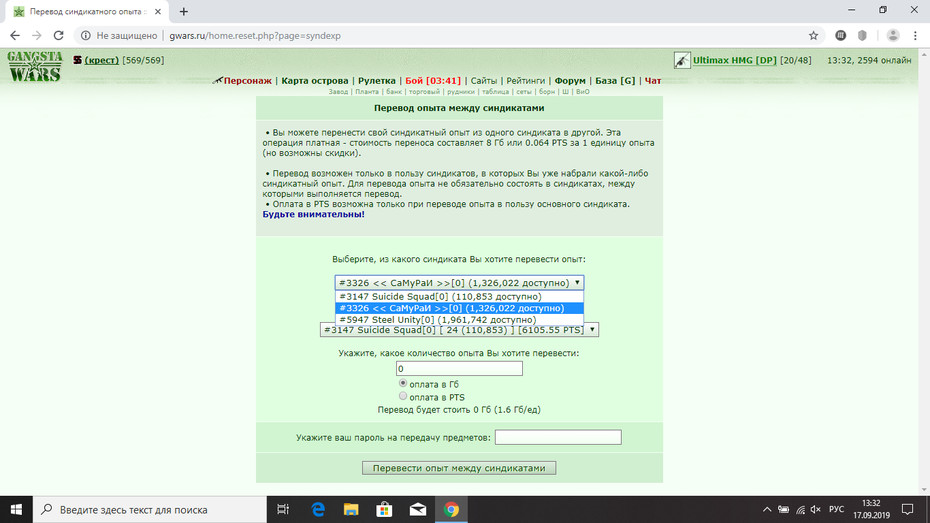Open Chrome three-dot menu
This screenshot has height=523, width=930.
point(915,36)
